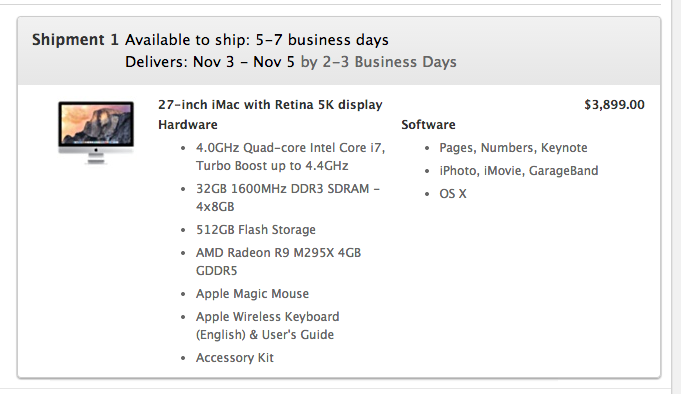Click the Shipment 1 header label
681x394 pixels.
(x=75, y=40)
